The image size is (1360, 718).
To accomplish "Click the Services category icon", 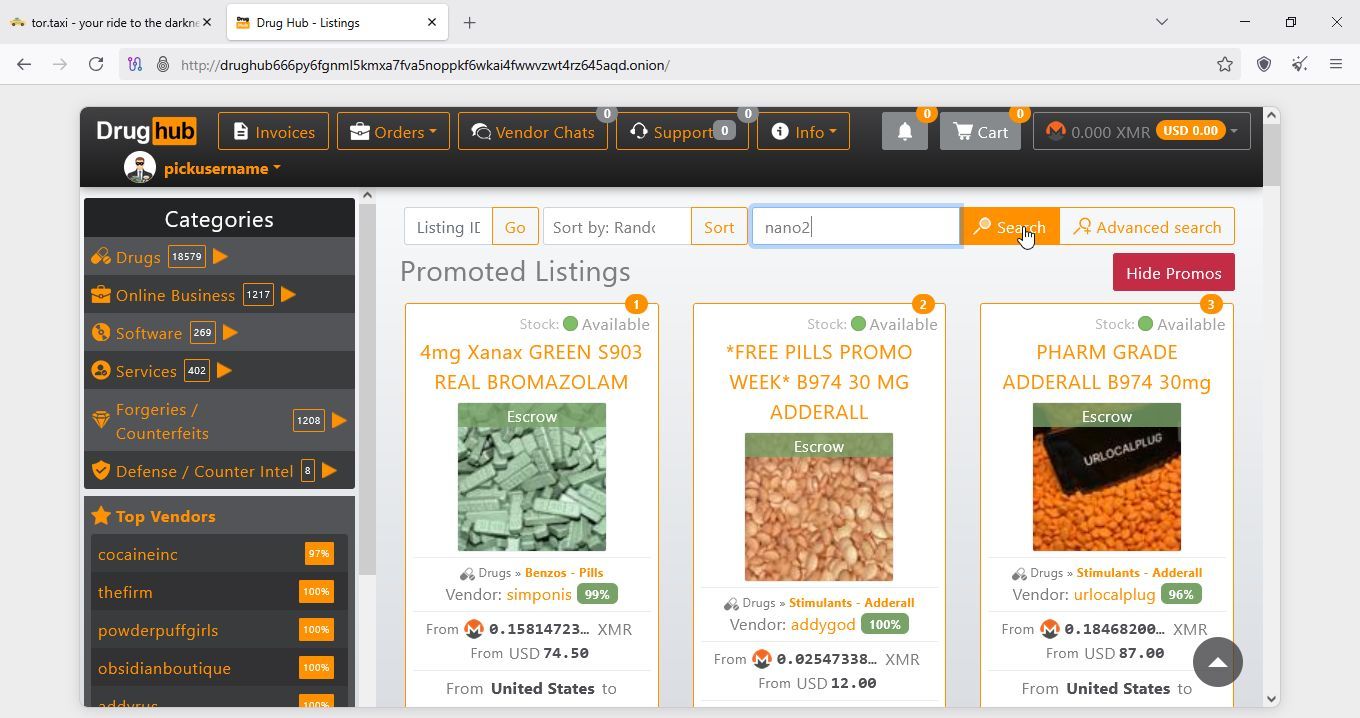I will pos(101,371).
